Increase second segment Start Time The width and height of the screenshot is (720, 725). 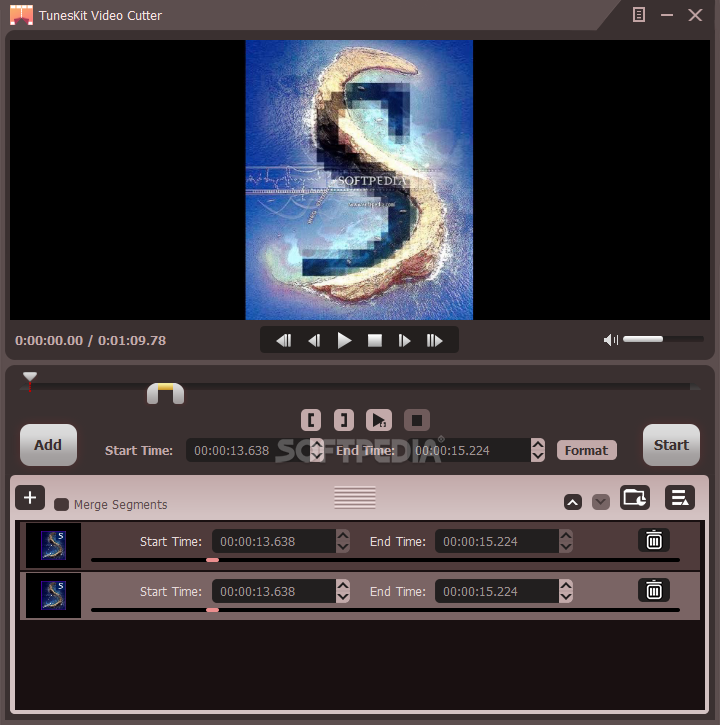click(343, 585)
